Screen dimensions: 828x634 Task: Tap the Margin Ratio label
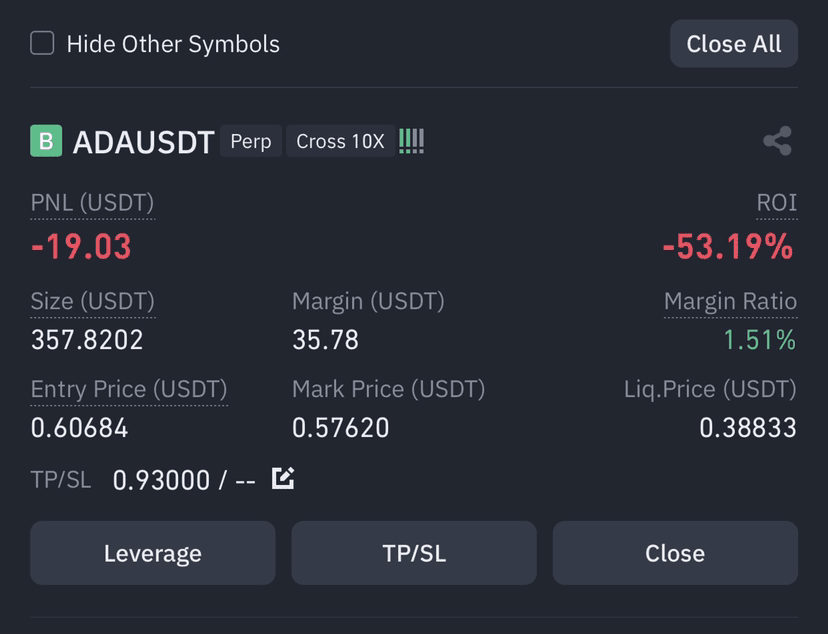coord(730,301)
